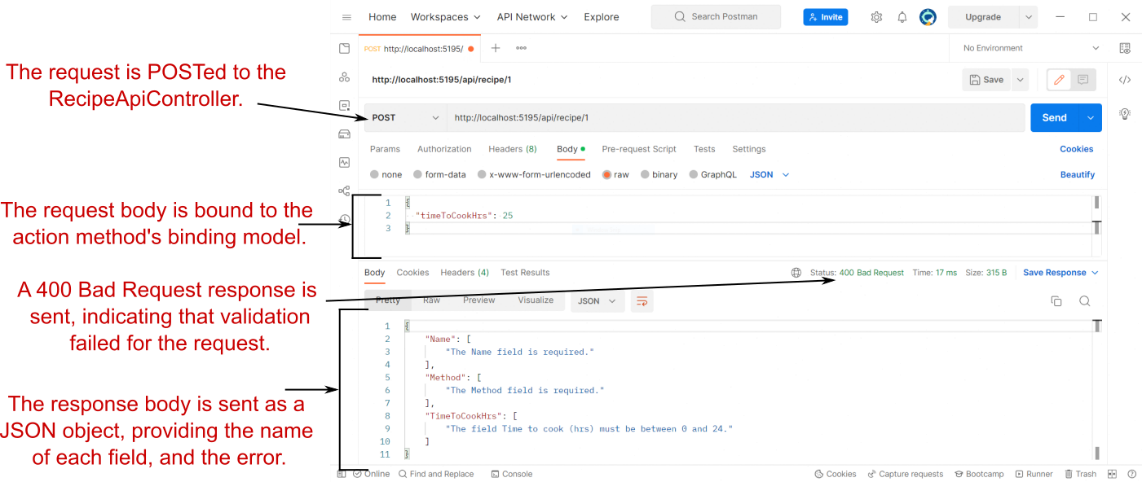Toggle line wrap in response viewer
Screen dimensions: 1142x482
point(642,301)
